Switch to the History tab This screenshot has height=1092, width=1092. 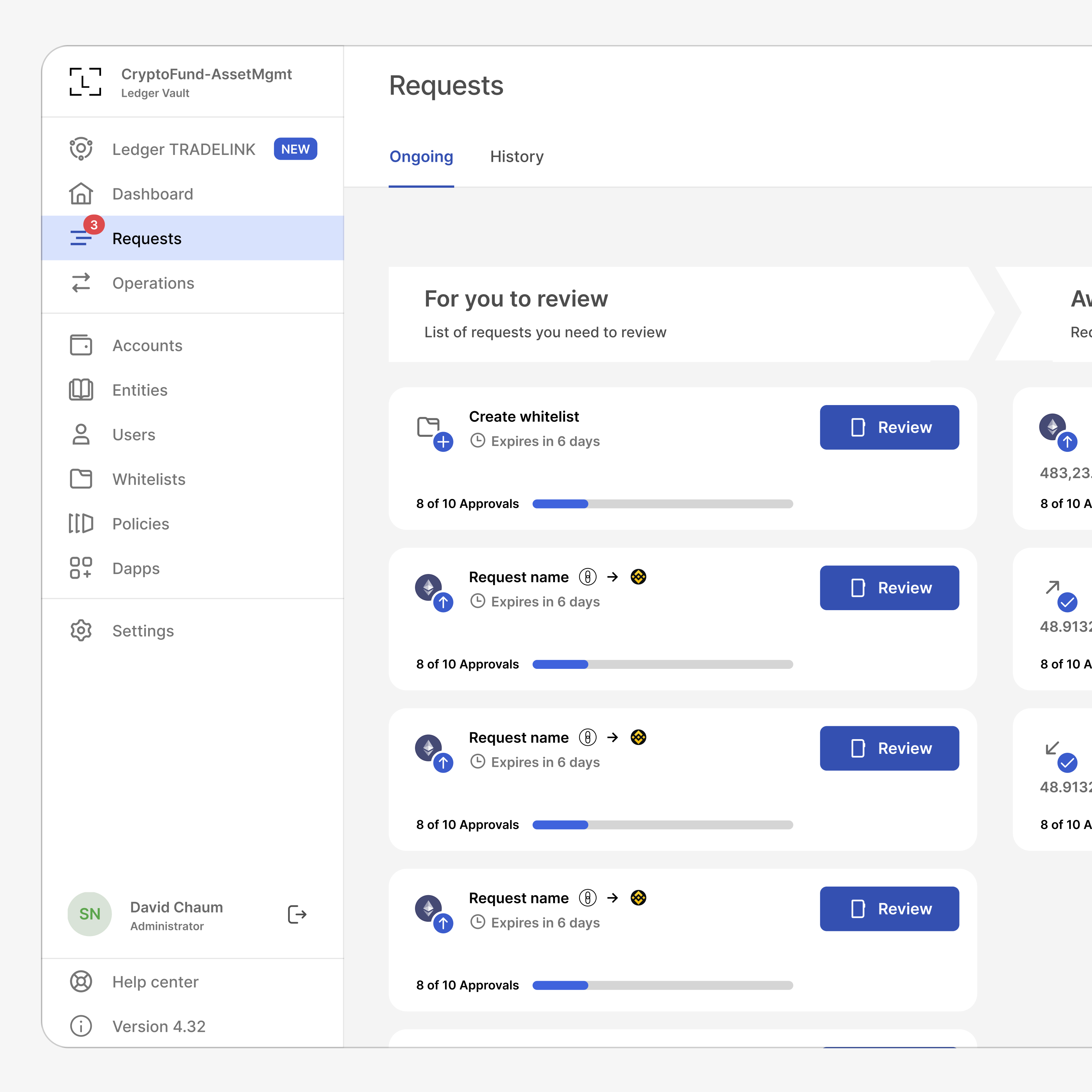(x=517, y=156)
